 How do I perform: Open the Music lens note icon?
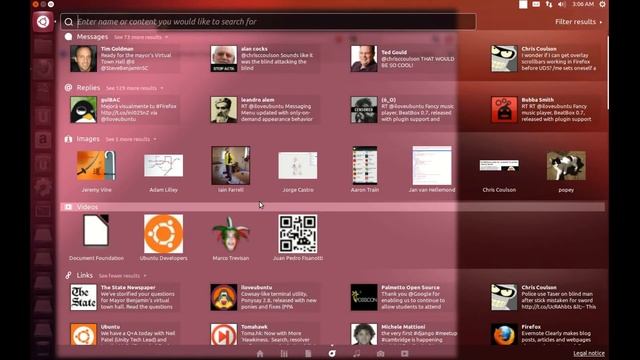point(356,353)
